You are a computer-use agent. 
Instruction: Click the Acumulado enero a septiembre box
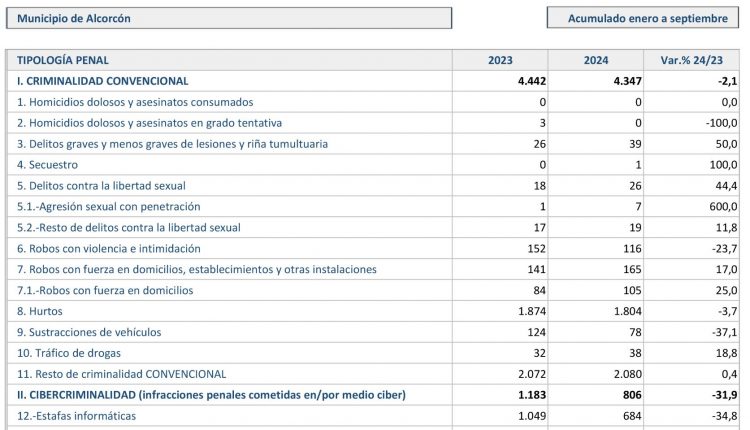[x=647, y=18]
